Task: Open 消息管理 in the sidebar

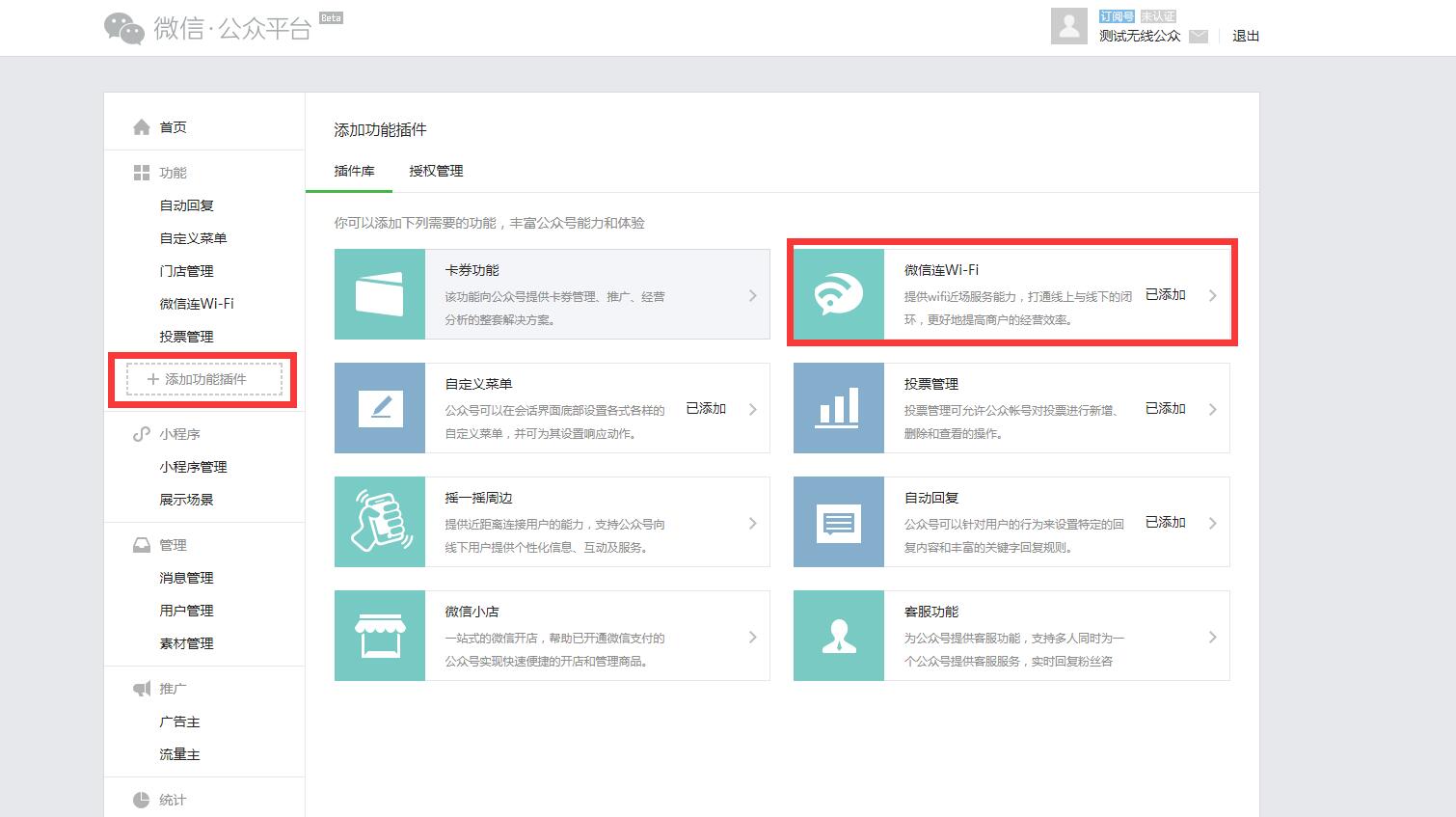Action: 186,578
